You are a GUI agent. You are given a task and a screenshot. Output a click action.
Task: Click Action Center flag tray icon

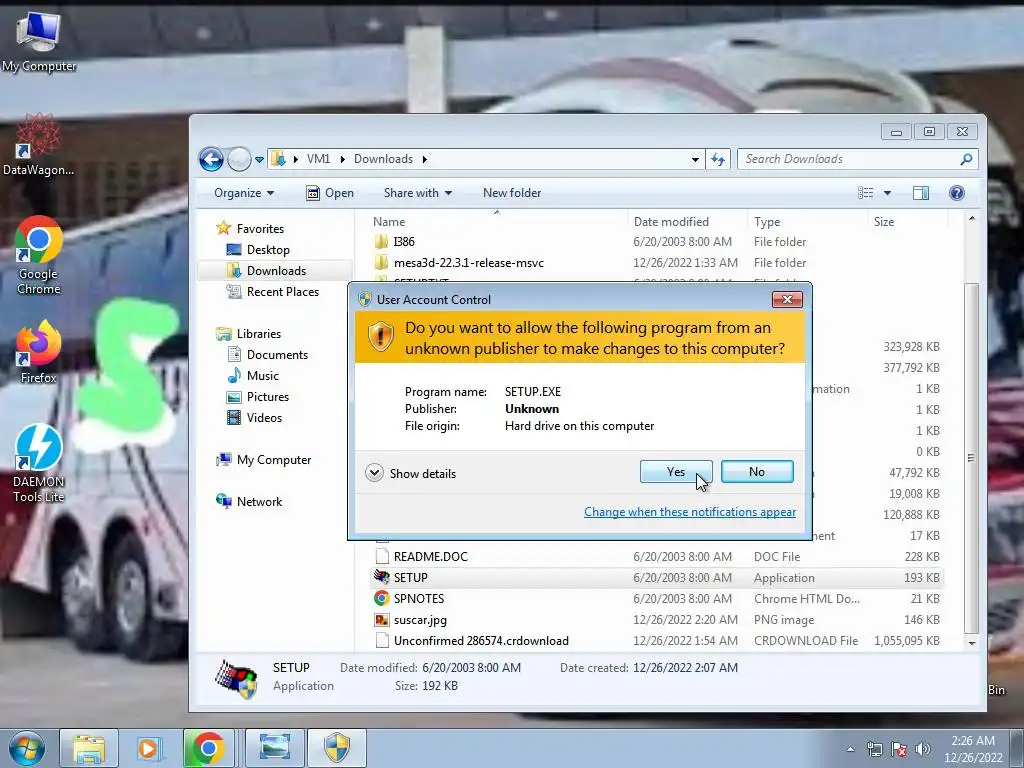coord(899,749)
